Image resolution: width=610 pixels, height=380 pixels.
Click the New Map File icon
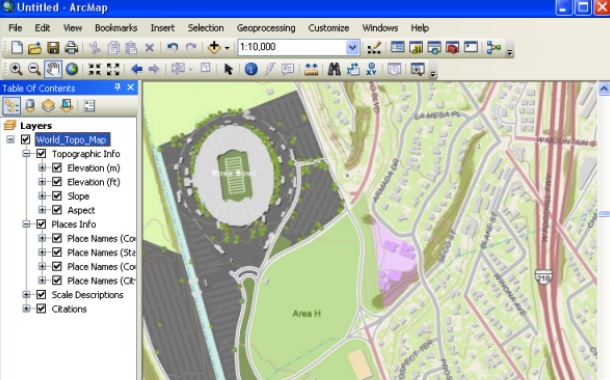point(17,47)
